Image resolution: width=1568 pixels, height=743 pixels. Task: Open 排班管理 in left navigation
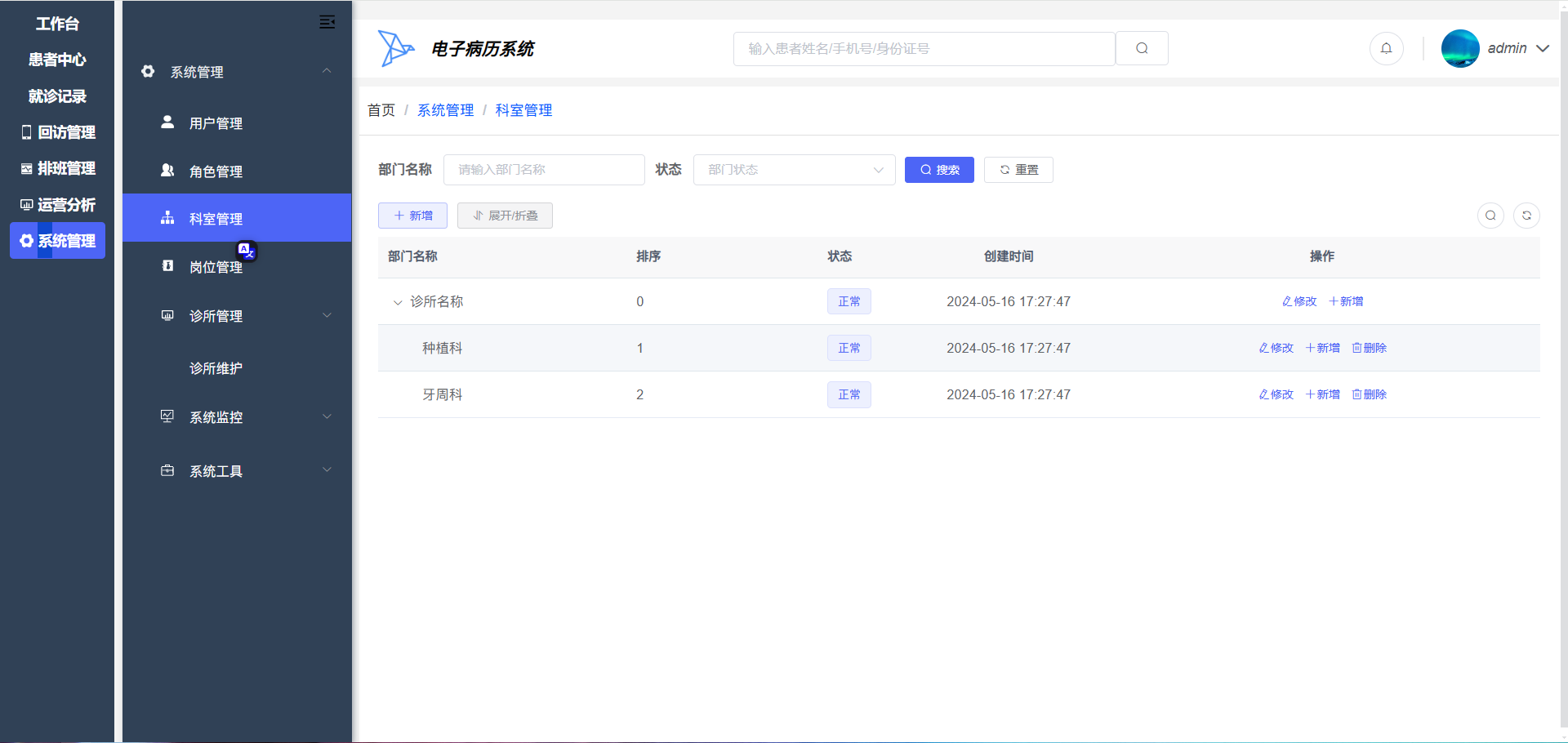click(x=57, y=168)
